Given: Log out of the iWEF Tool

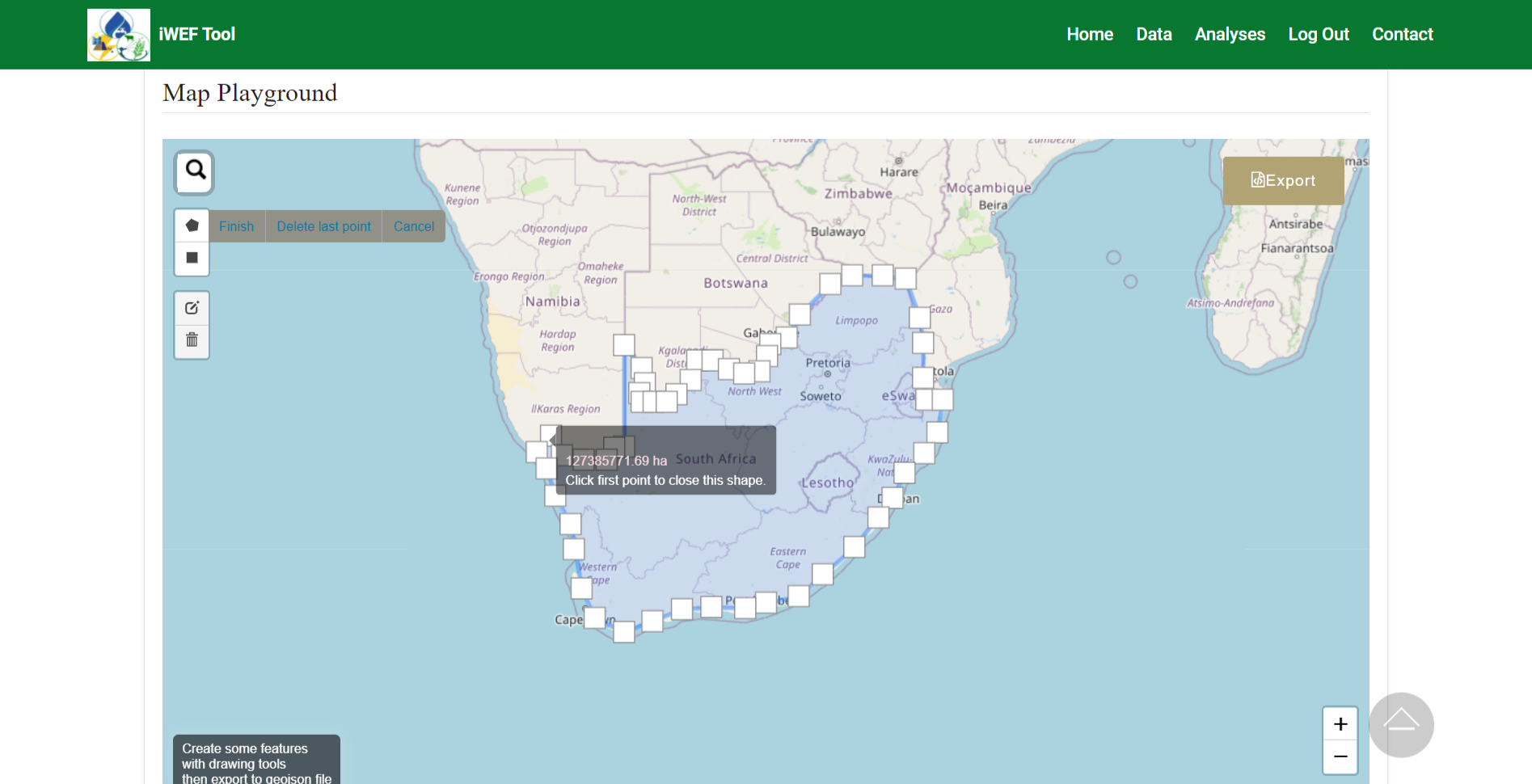Looking at the screenshot, I should (1319, 34).
